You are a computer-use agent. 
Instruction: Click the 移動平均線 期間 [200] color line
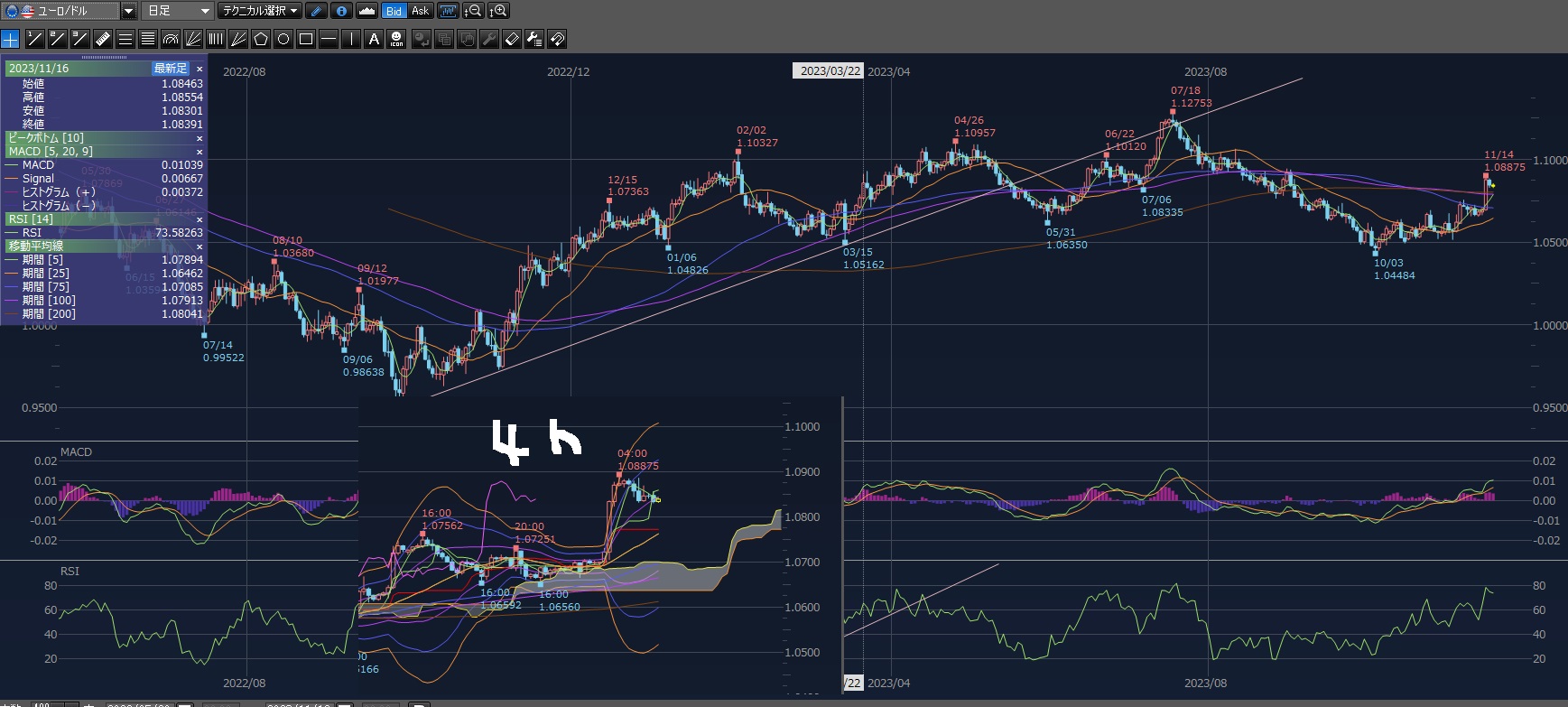[x=12, y=314]
